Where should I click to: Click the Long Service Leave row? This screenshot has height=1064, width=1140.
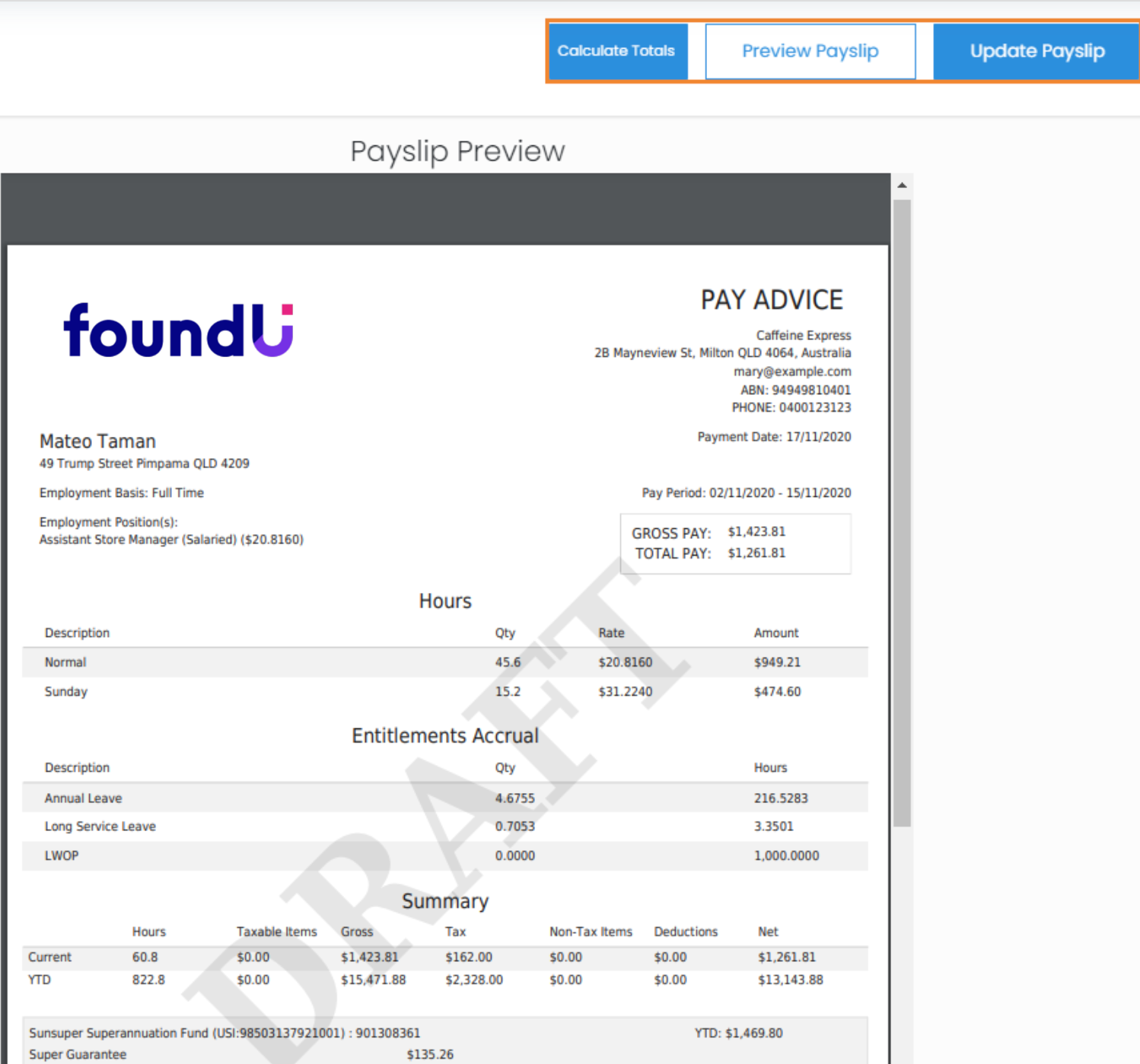coord(444,827)
